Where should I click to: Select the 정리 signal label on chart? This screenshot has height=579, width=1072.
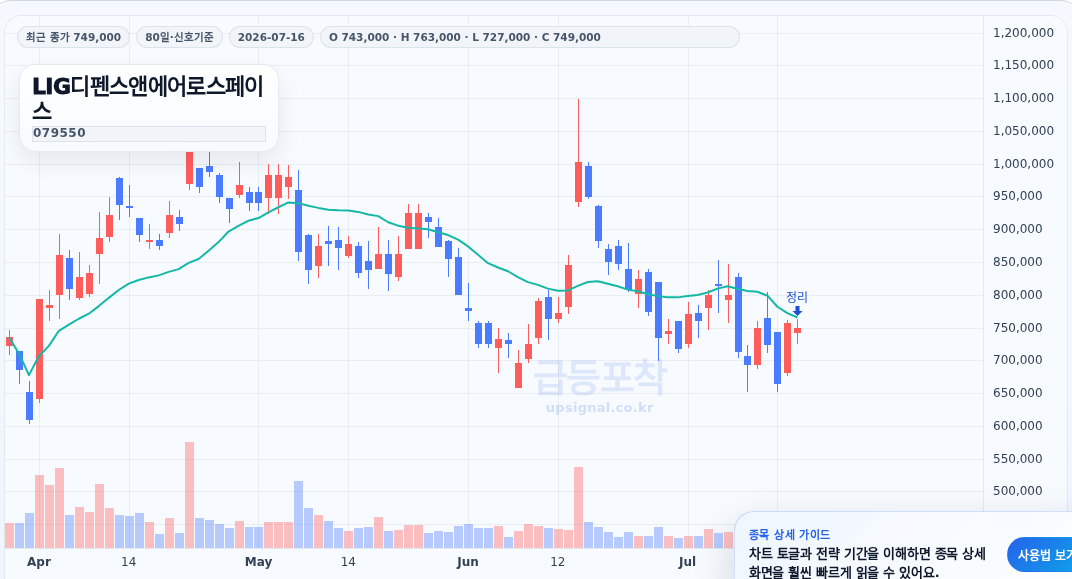pyautogui.click(x=796, y=297)
